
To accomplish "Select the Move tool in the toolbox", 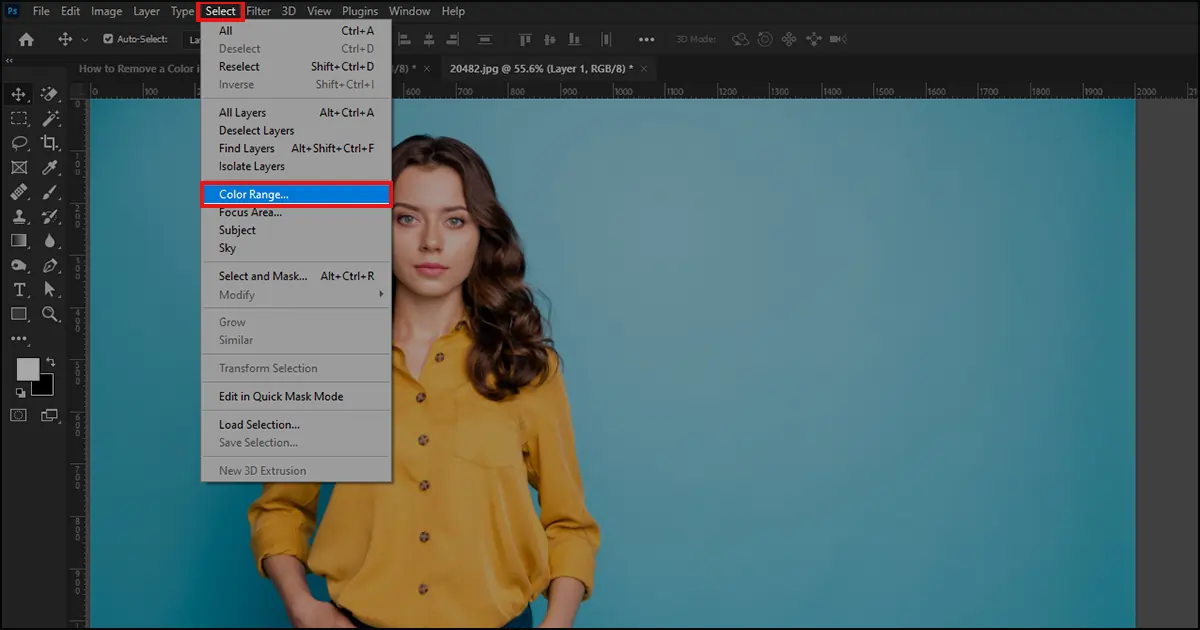I will point(18,94).
